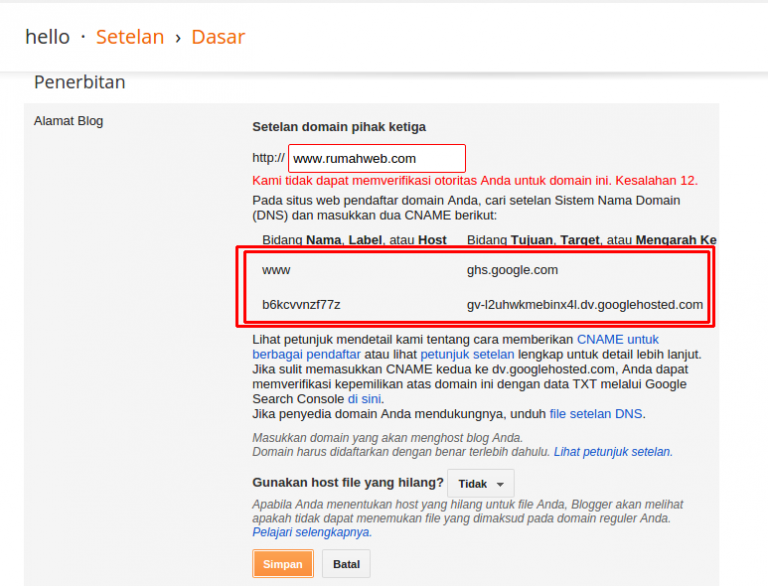Click the orange Simpan button
Screen dimensions: 768x586
[x=283, y=564]
